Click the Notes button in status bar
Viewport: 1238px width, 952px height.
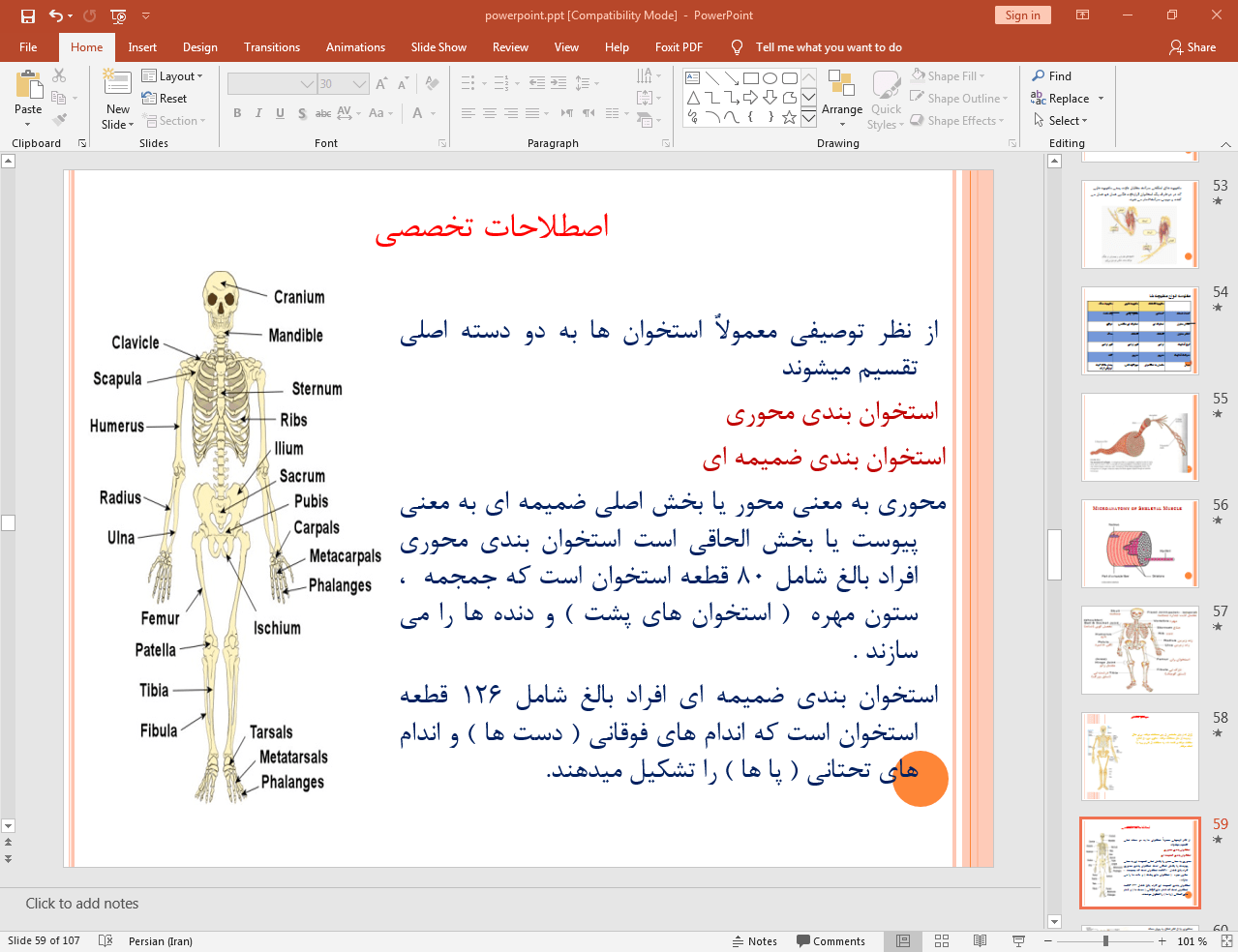(x=755, y=941)
